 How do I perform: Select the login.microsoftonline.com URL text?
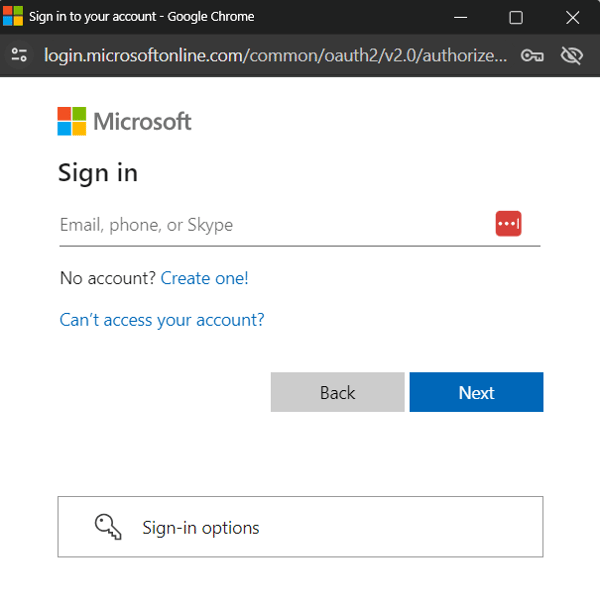pos(275,55)
